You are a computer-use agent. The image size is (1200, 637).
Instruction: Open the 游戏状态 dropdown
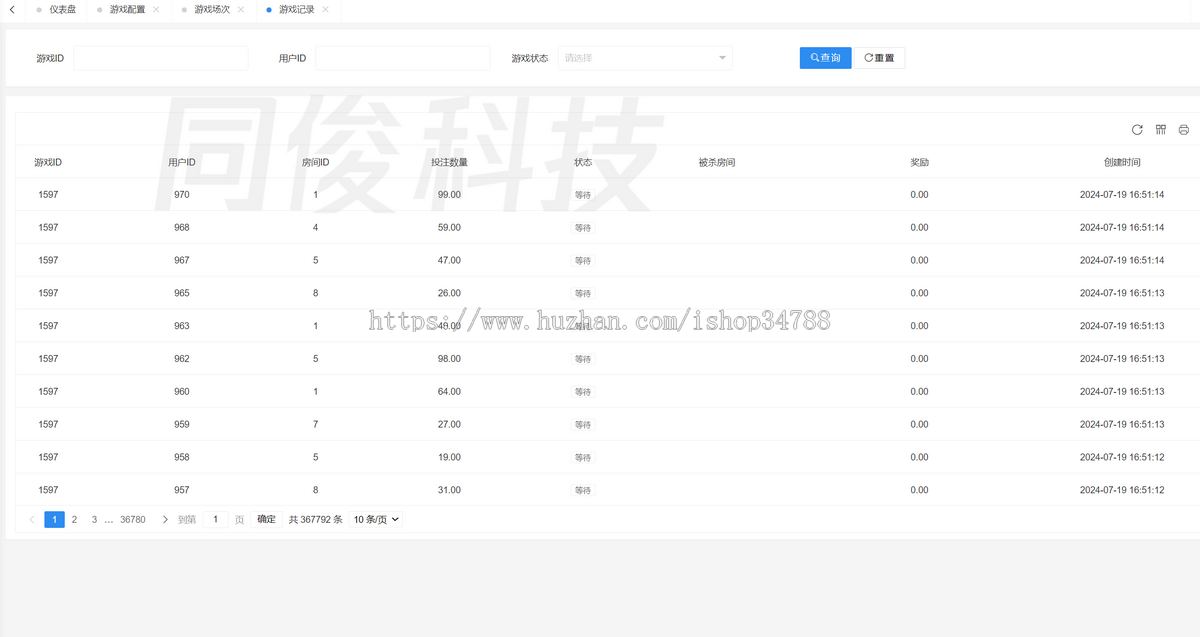pos(645,58)
